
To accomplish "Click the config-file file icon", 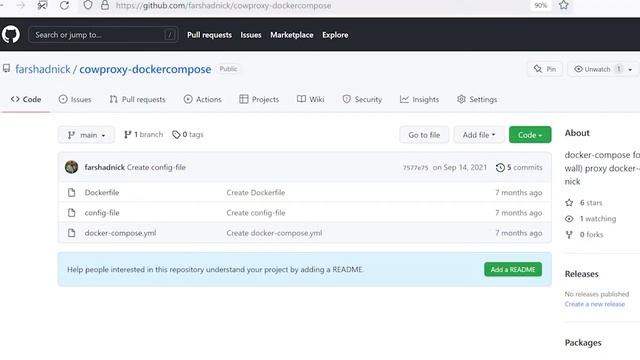I will (x=71, y=213).
